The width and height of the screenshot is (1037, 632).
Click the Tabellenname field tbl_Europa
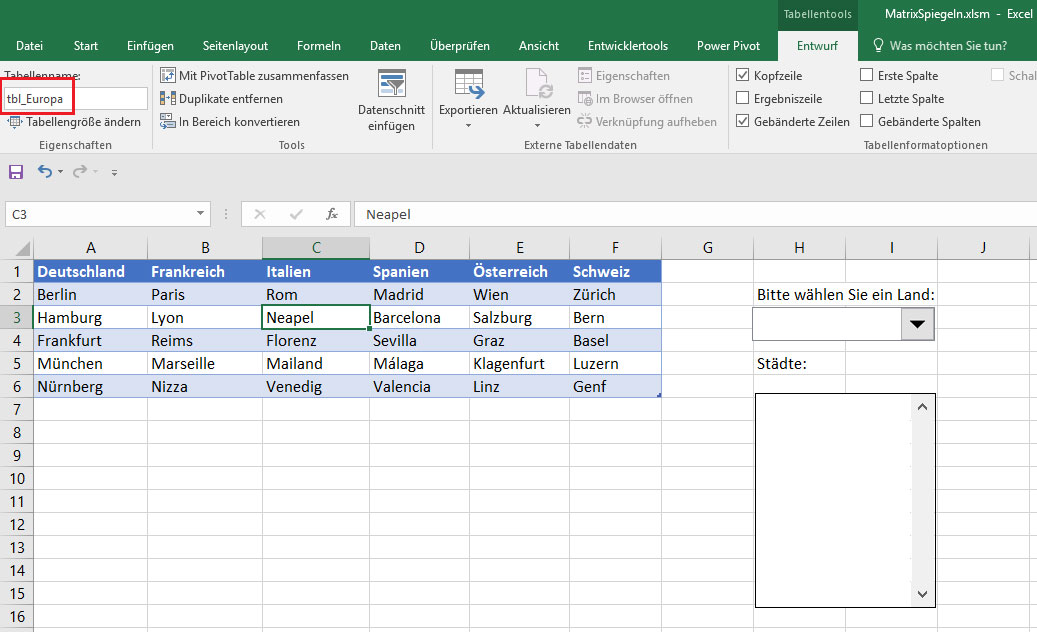pyautogui.click(x=75, y=99)
